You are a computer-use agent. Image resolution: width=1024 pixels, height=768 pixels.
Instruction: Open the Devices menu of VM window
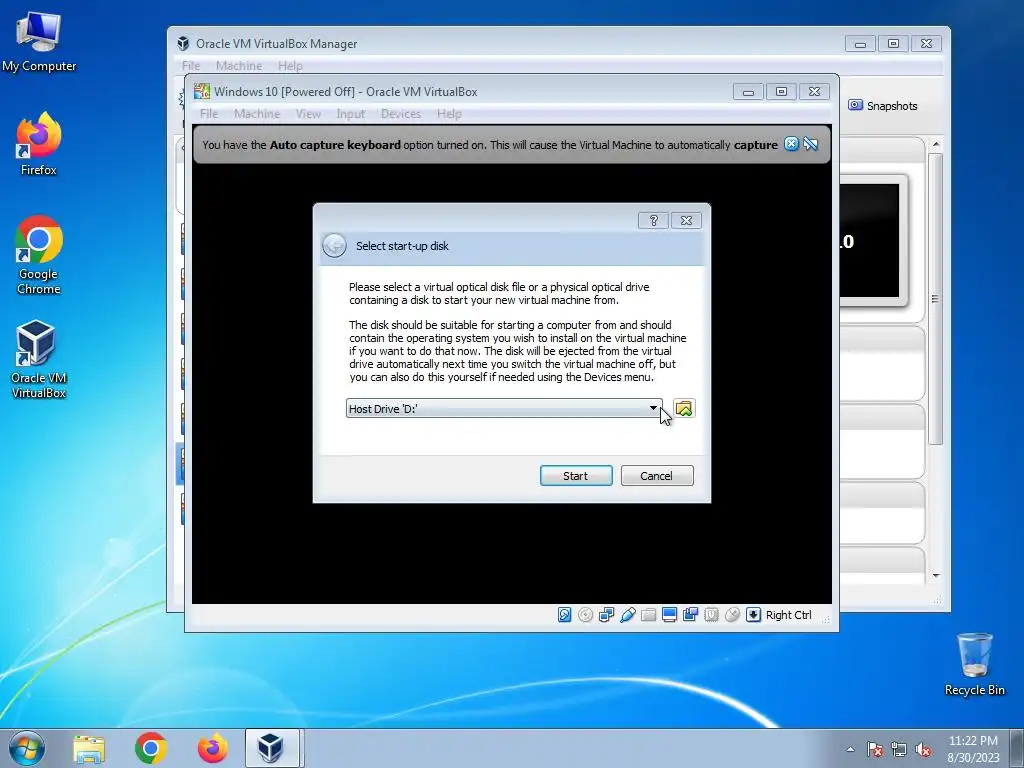pyautogui.click(x=401, y=114)
